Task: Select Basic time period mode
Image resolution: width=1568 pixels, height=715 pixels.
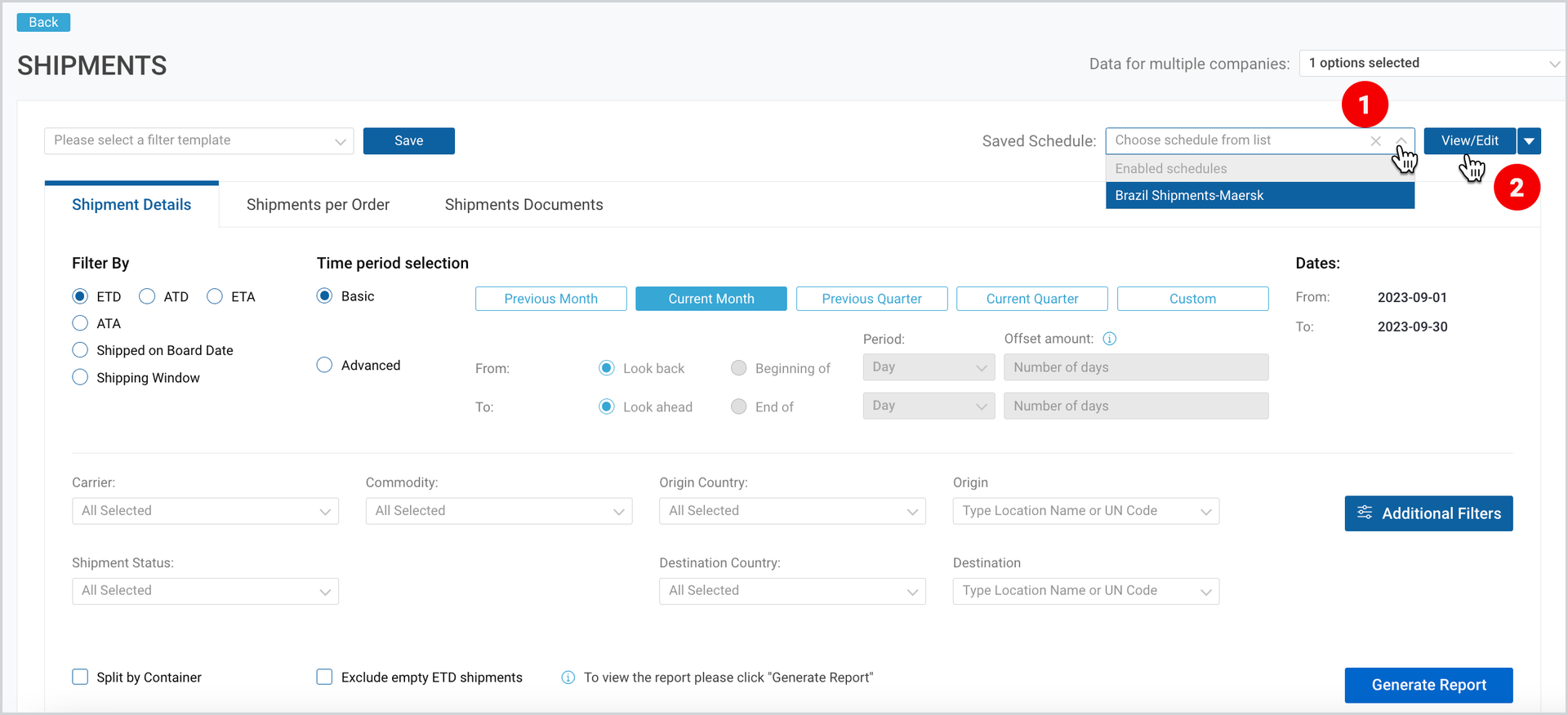Action: (325, 295)
